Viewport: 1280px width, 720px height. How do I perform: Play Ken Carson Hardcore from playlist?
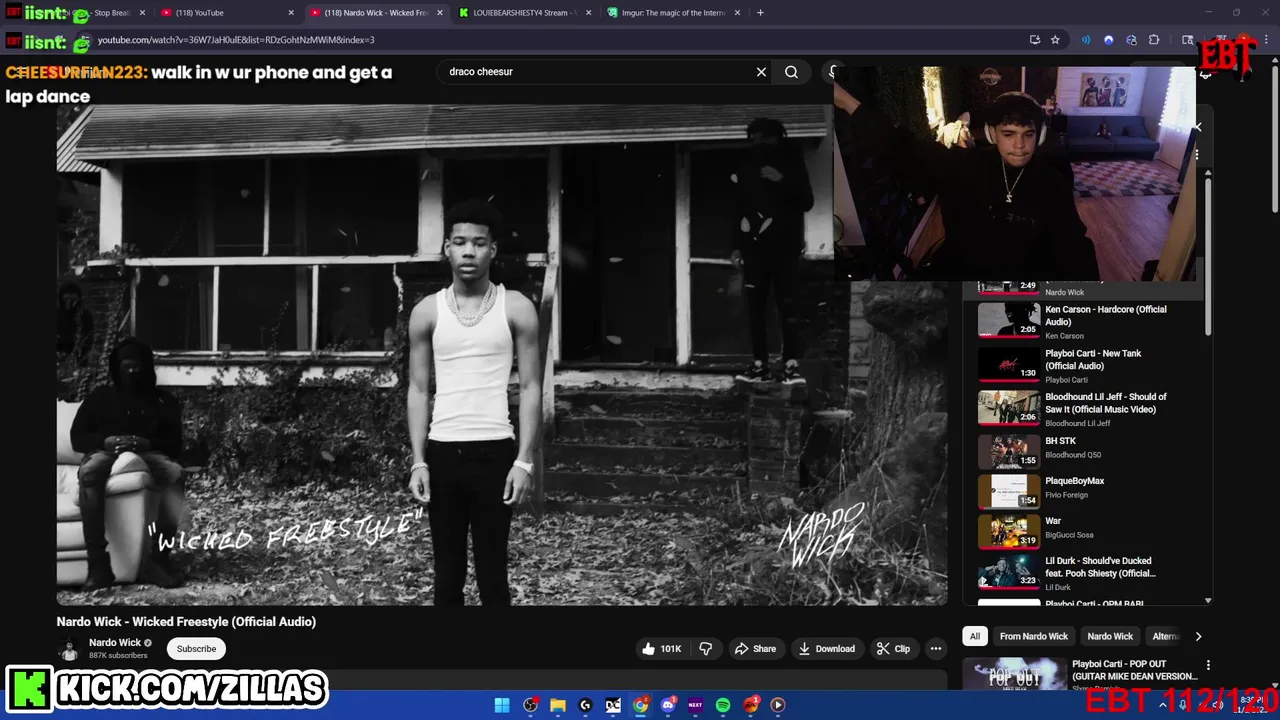tap(1085, 321)
